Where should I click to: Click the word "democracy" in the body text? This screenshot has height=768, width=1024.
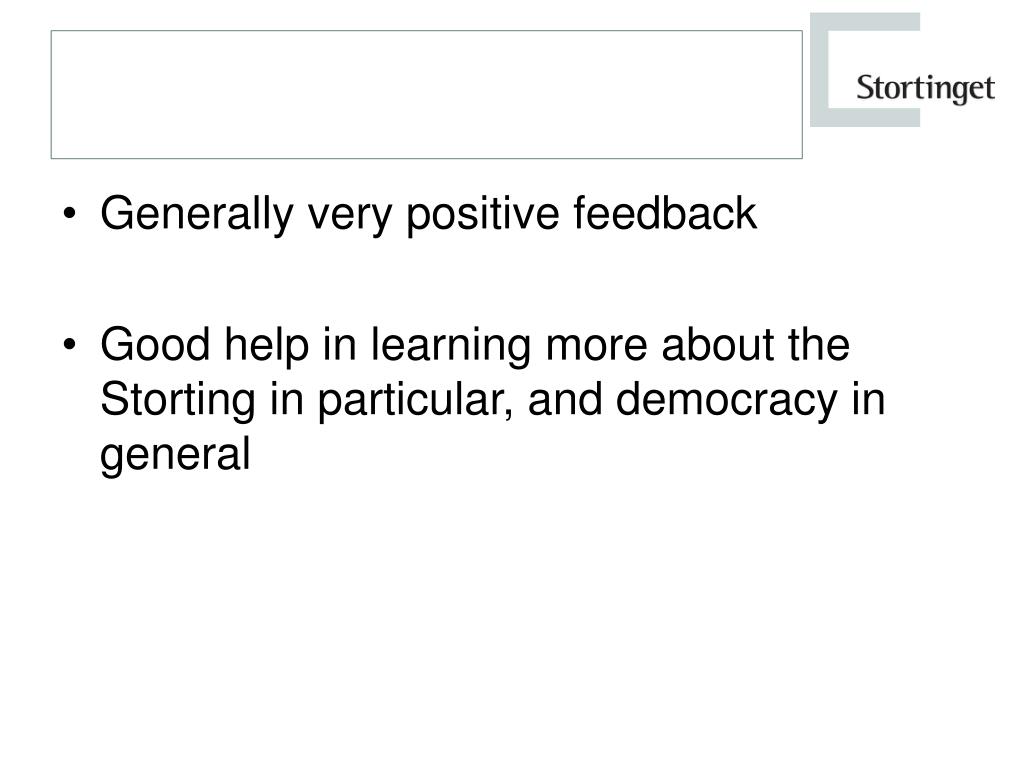726,401
